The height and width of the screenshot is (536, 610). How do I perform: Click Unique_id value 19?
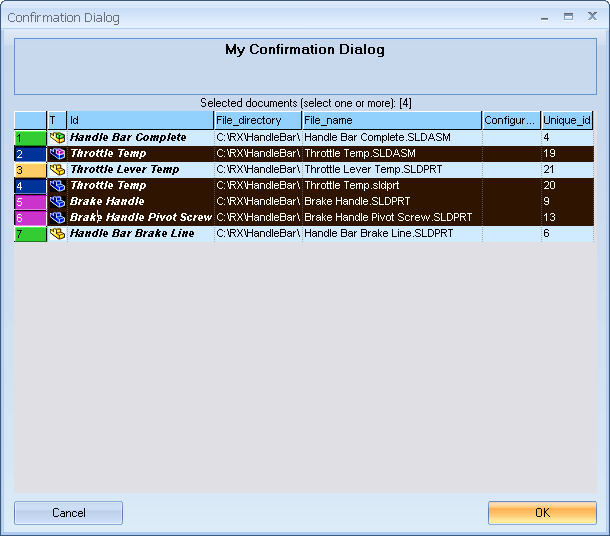[549, 153]
